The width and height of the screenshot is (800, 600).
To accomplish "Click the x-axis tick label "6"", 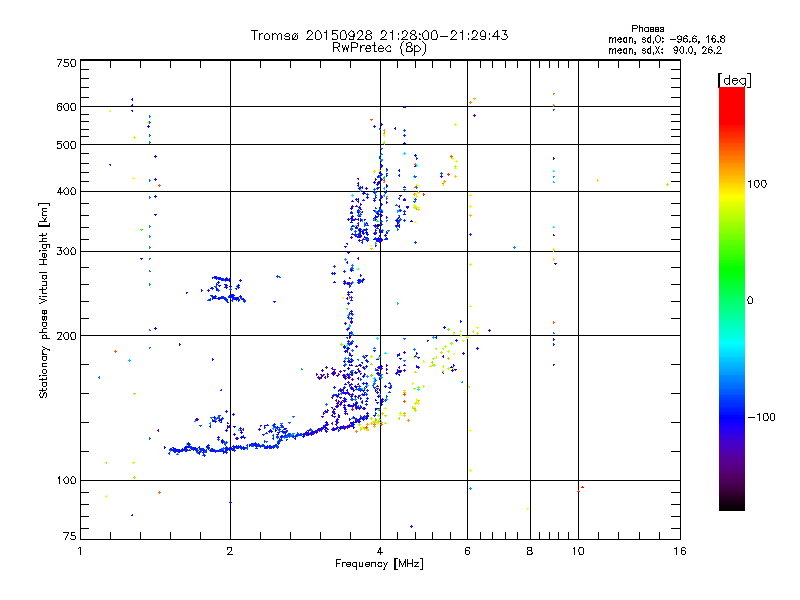I will [467, 551].
